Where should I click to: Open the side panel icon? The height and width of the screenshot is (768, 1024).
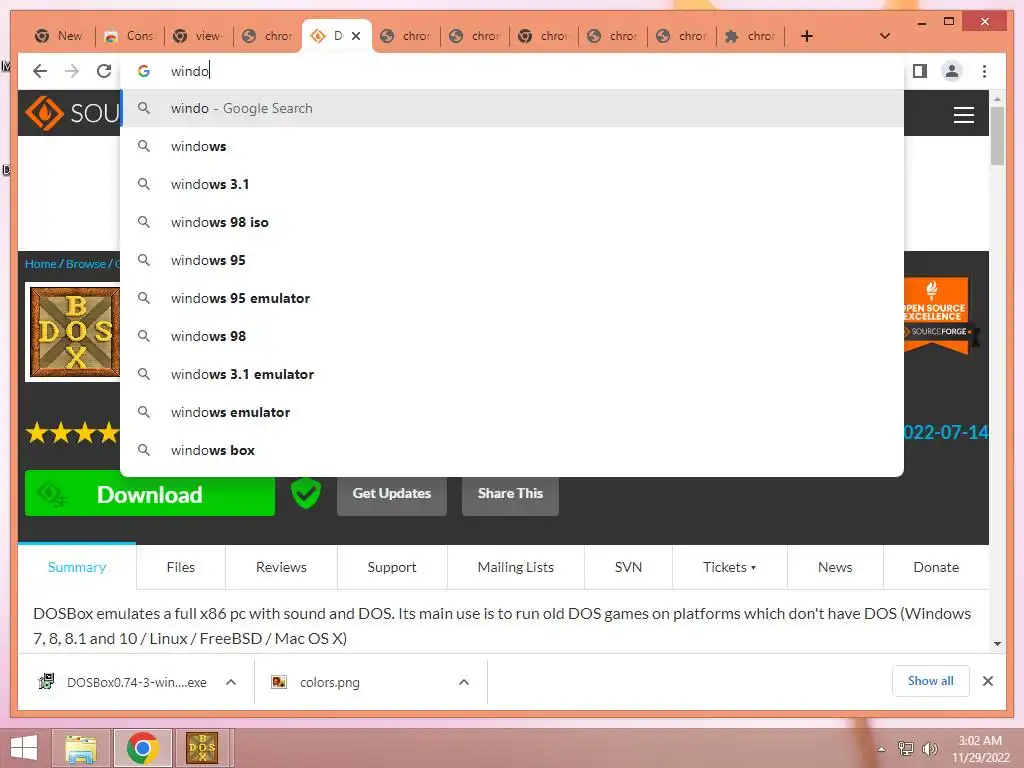(x=920, y=71)
